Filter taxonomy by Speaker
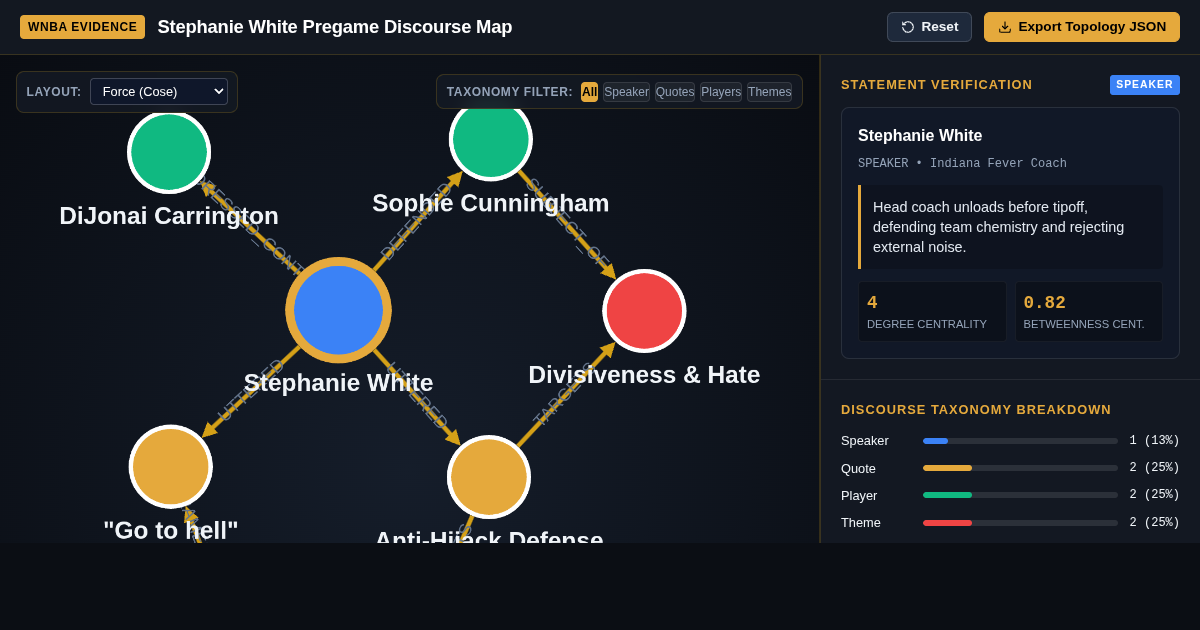Viewport: 1200px width, 630px height. (626, 92)
